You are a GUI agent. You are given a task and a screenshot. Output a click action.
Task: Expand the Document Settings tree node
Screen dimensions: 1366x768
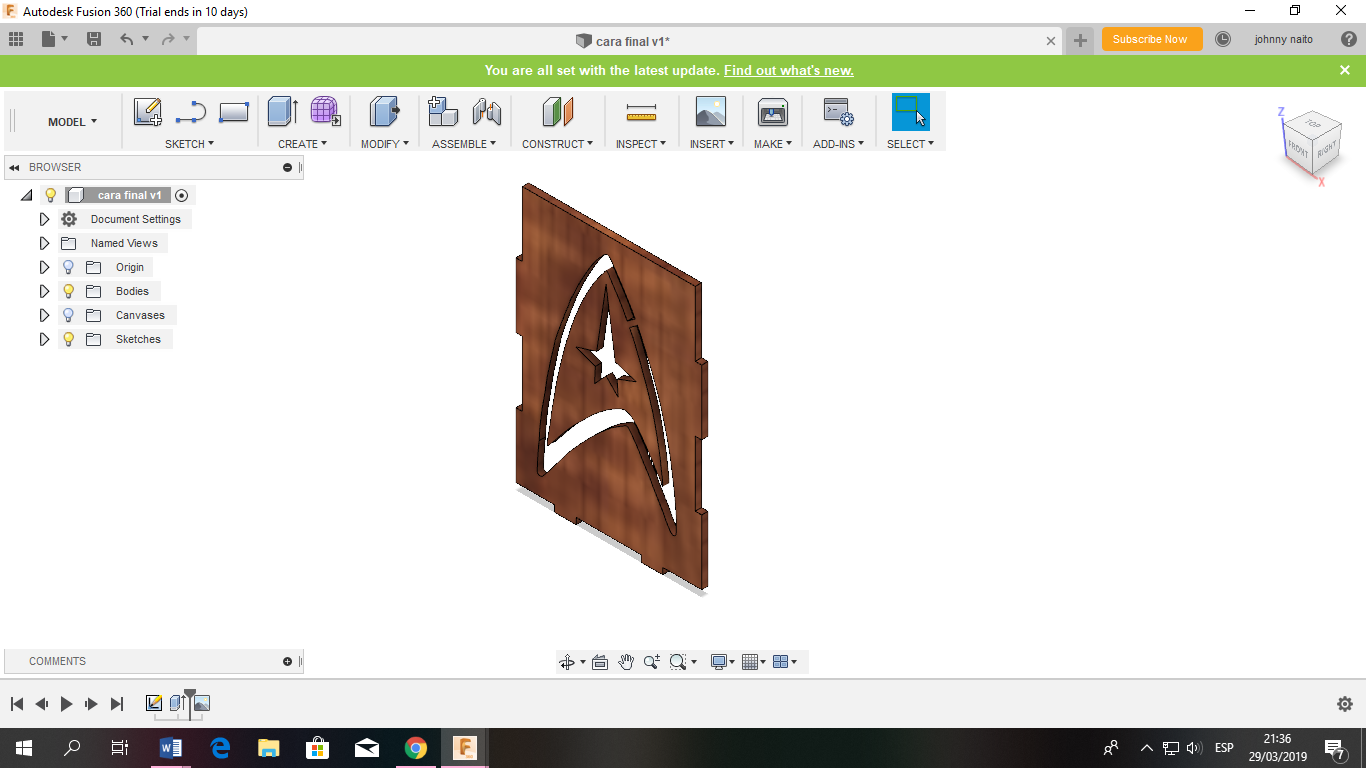[x=44, y=219]
